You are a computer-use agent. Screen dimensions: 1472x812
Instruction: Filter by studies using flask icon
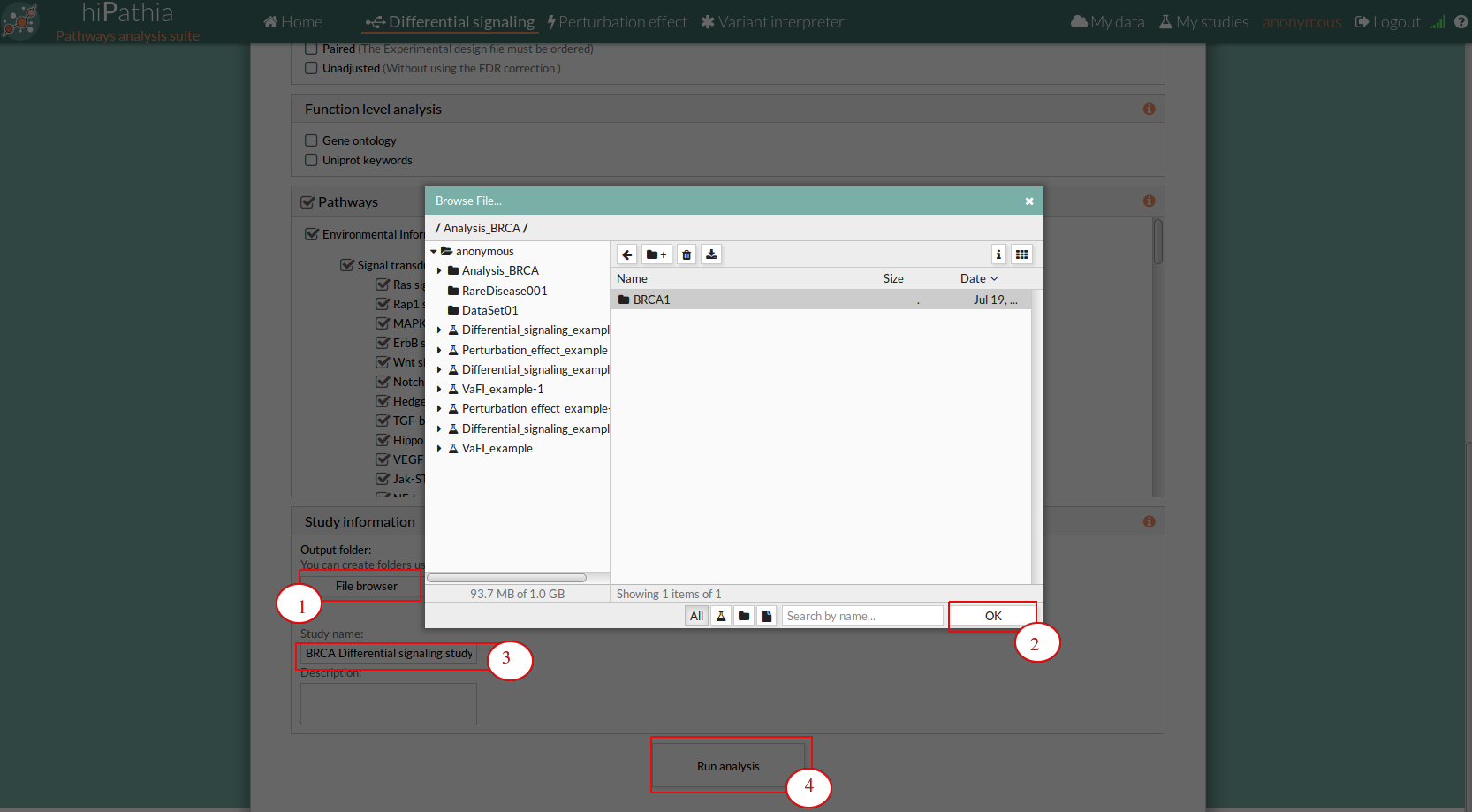[721, 616]
